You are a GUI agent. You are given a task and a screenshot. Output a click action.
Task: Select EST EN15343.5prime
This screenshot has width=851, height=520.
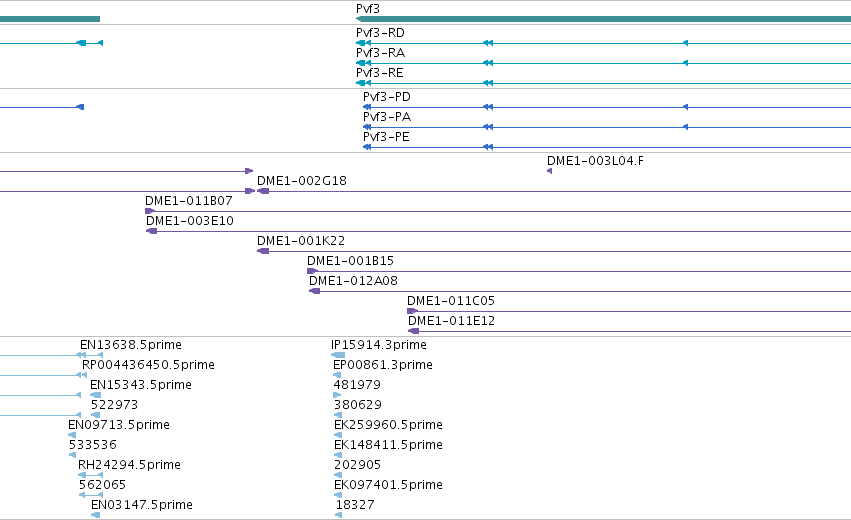tap(141, 385)
